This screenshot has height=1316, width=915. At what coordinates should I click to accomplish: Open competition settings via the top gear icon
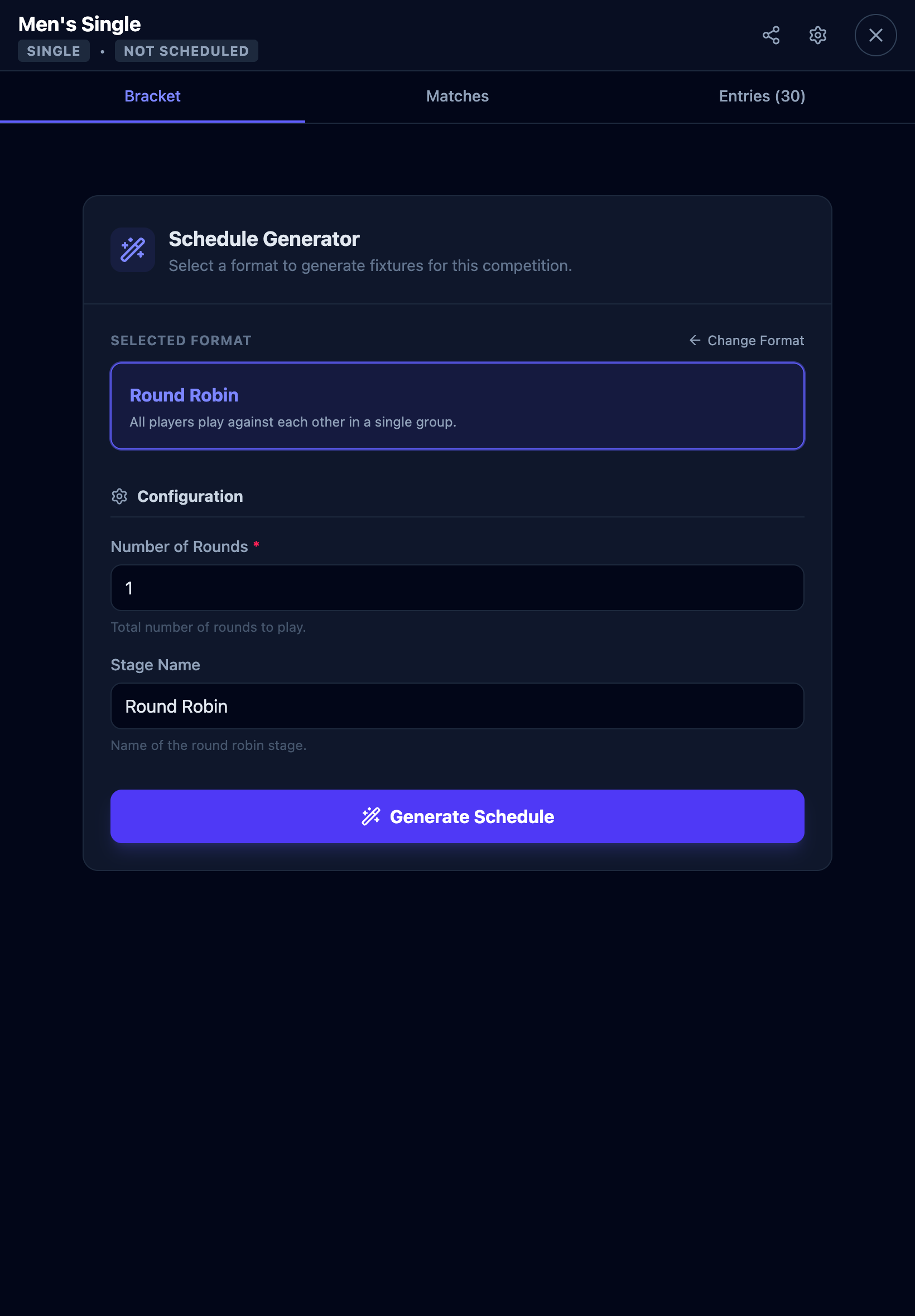(x=817, y=36)
